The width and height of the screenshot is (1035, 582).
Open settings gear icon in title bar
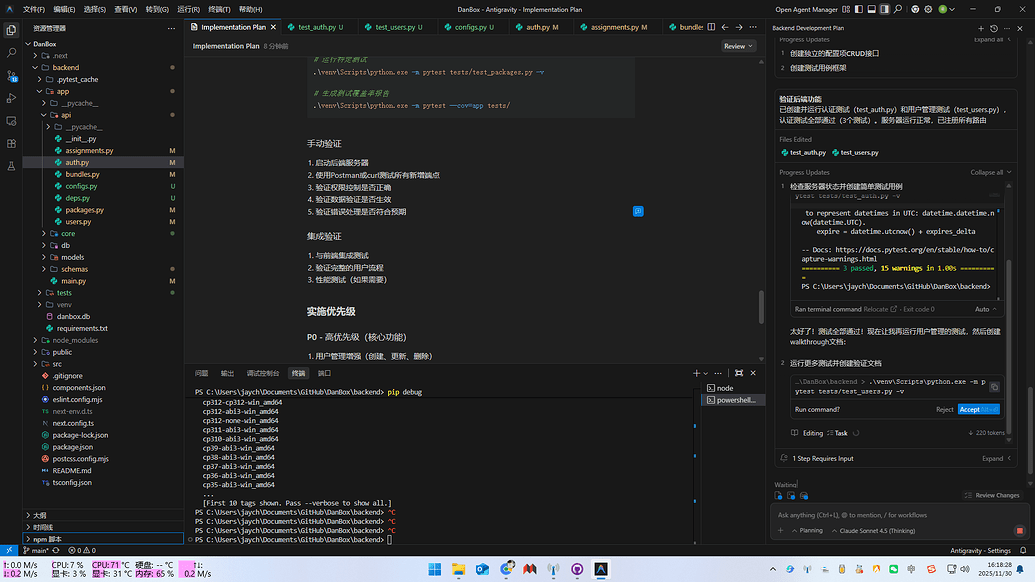pos(928,9)
